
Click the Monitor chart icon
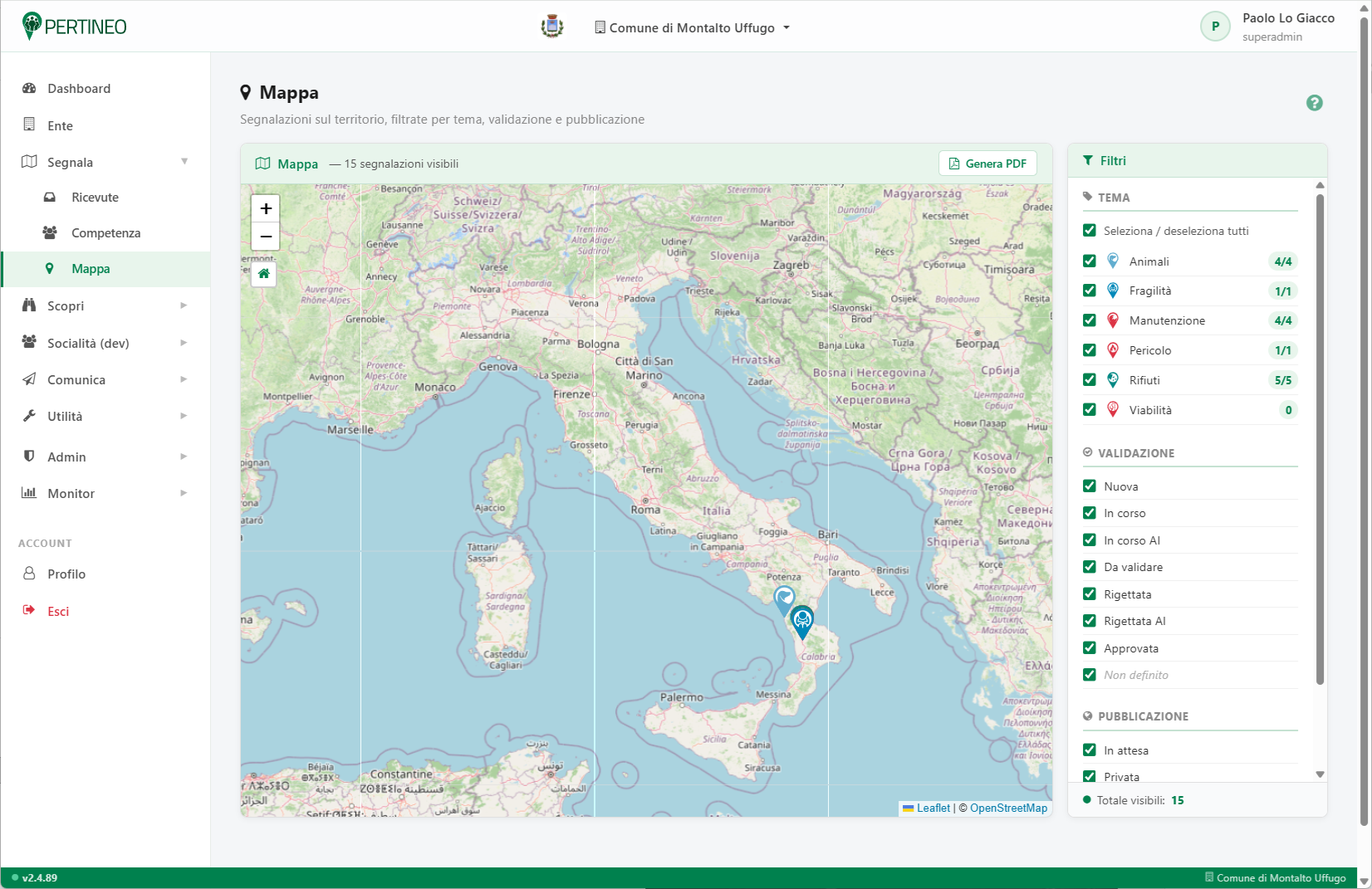(29, 493)
